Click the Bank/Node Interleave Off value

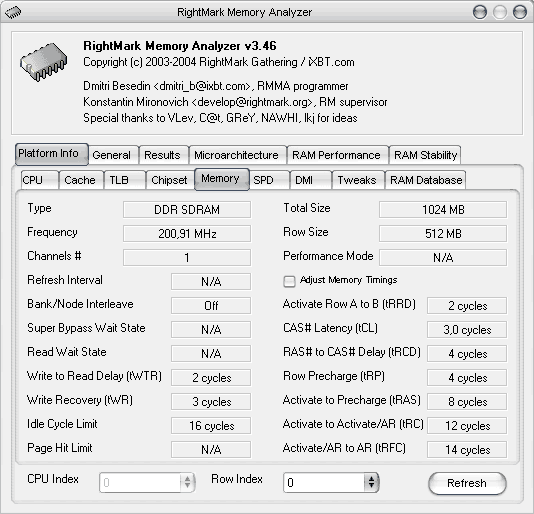(211, 306)
